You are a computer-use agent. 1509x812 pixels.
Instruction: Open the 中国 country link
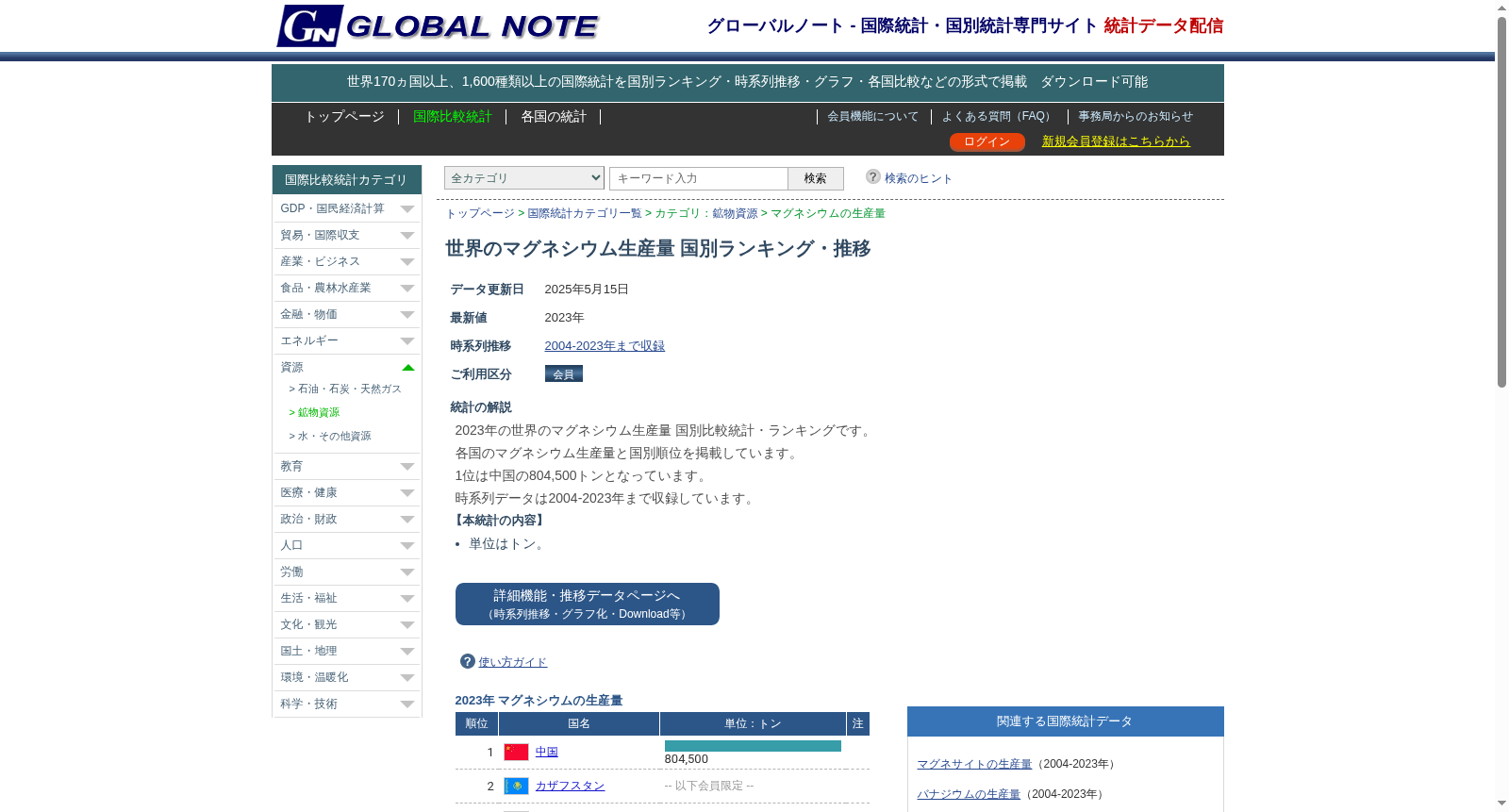tap(547, 752)
